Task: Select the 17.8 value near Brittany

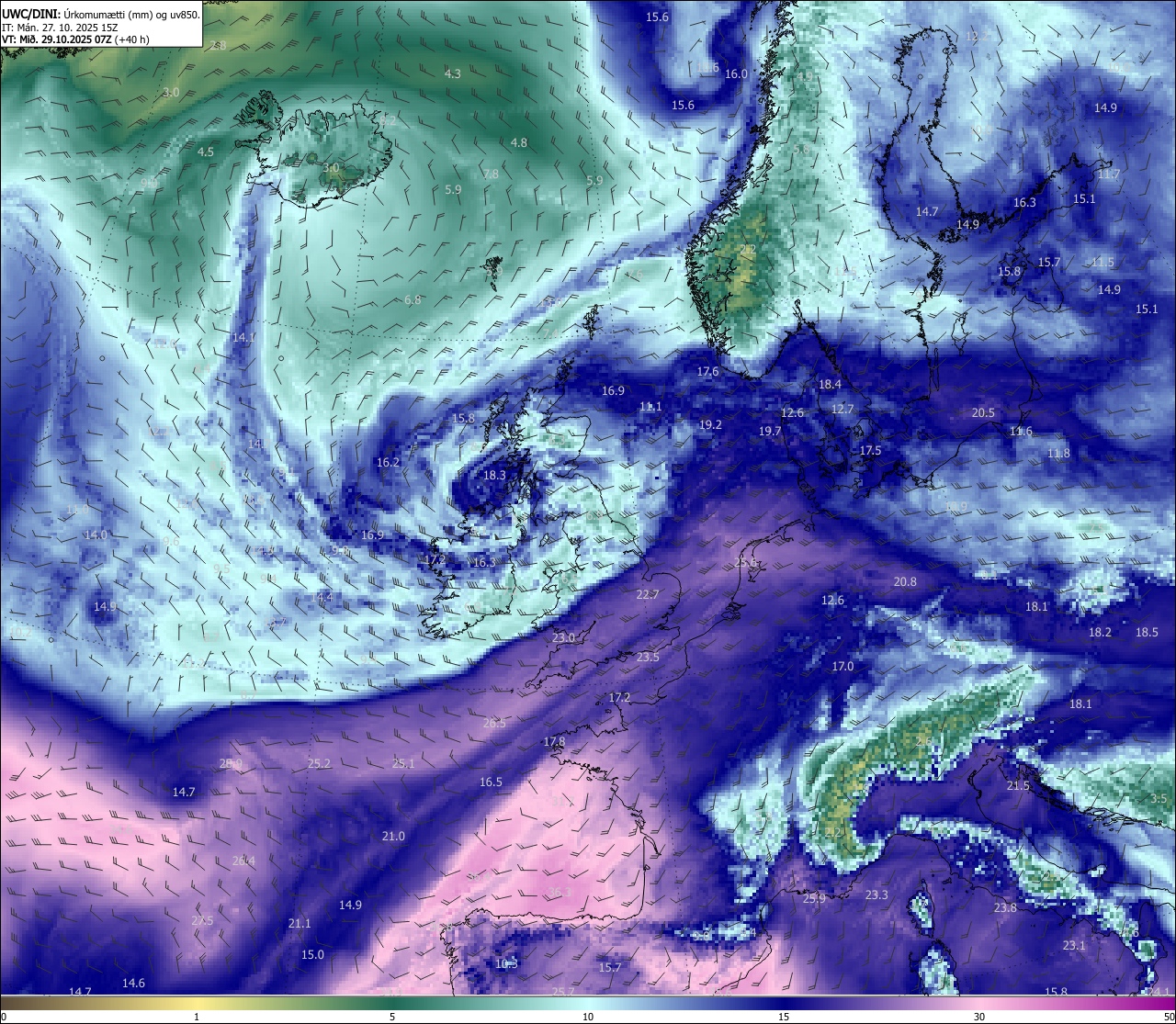Action: click(554, 741)
